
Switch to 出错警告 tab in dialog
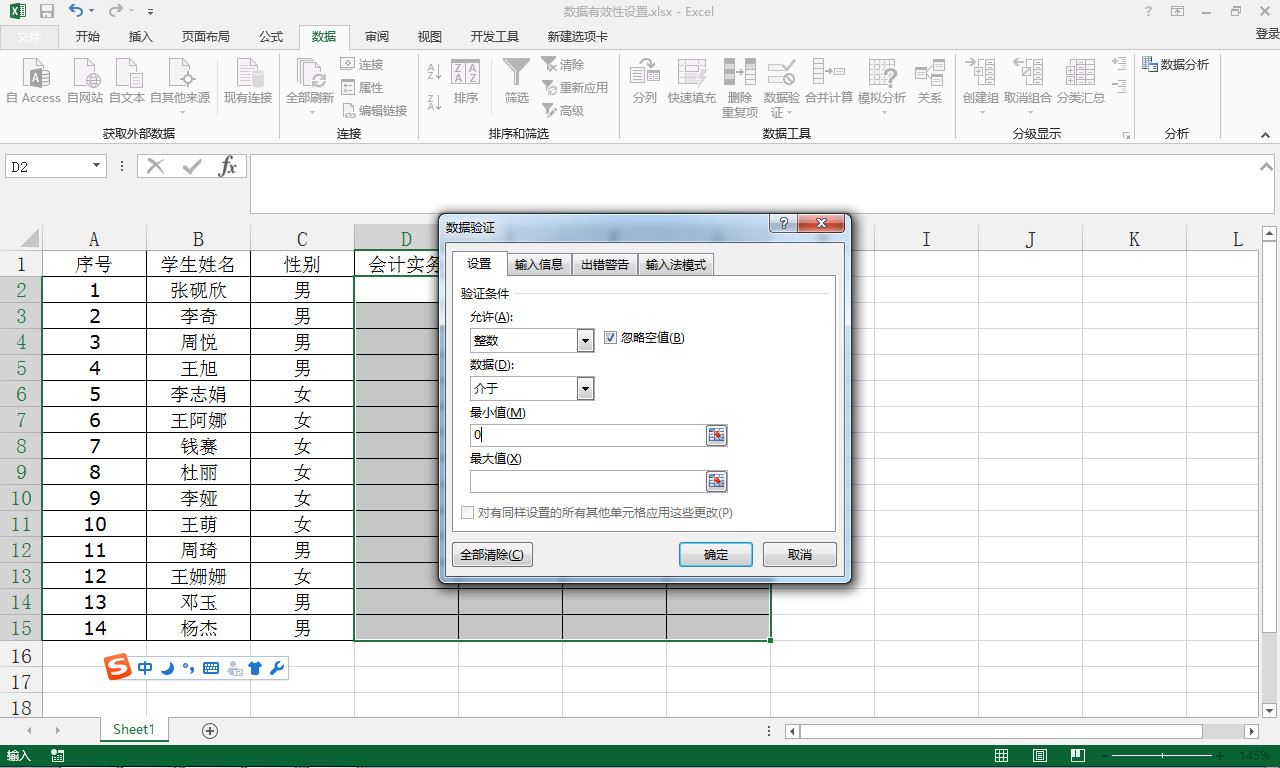click(x=605, y=265)
